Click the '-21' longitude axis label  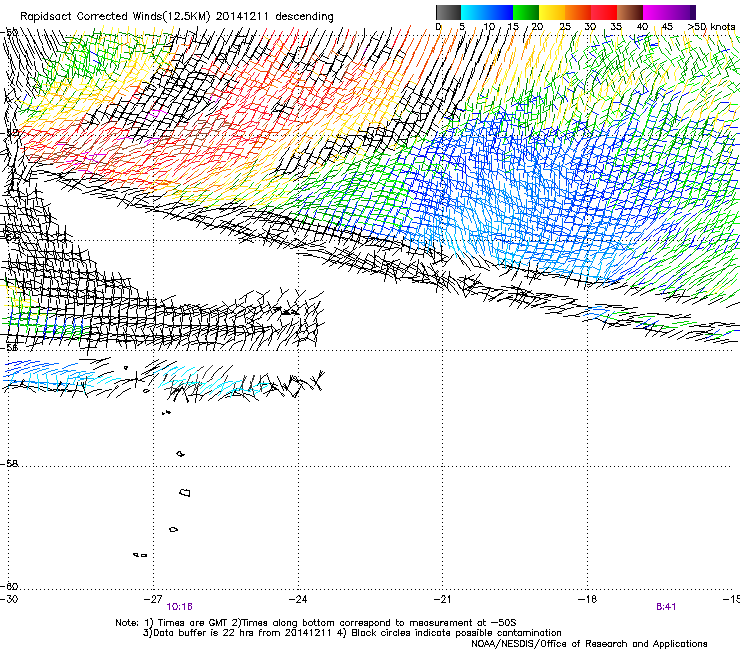442,599
